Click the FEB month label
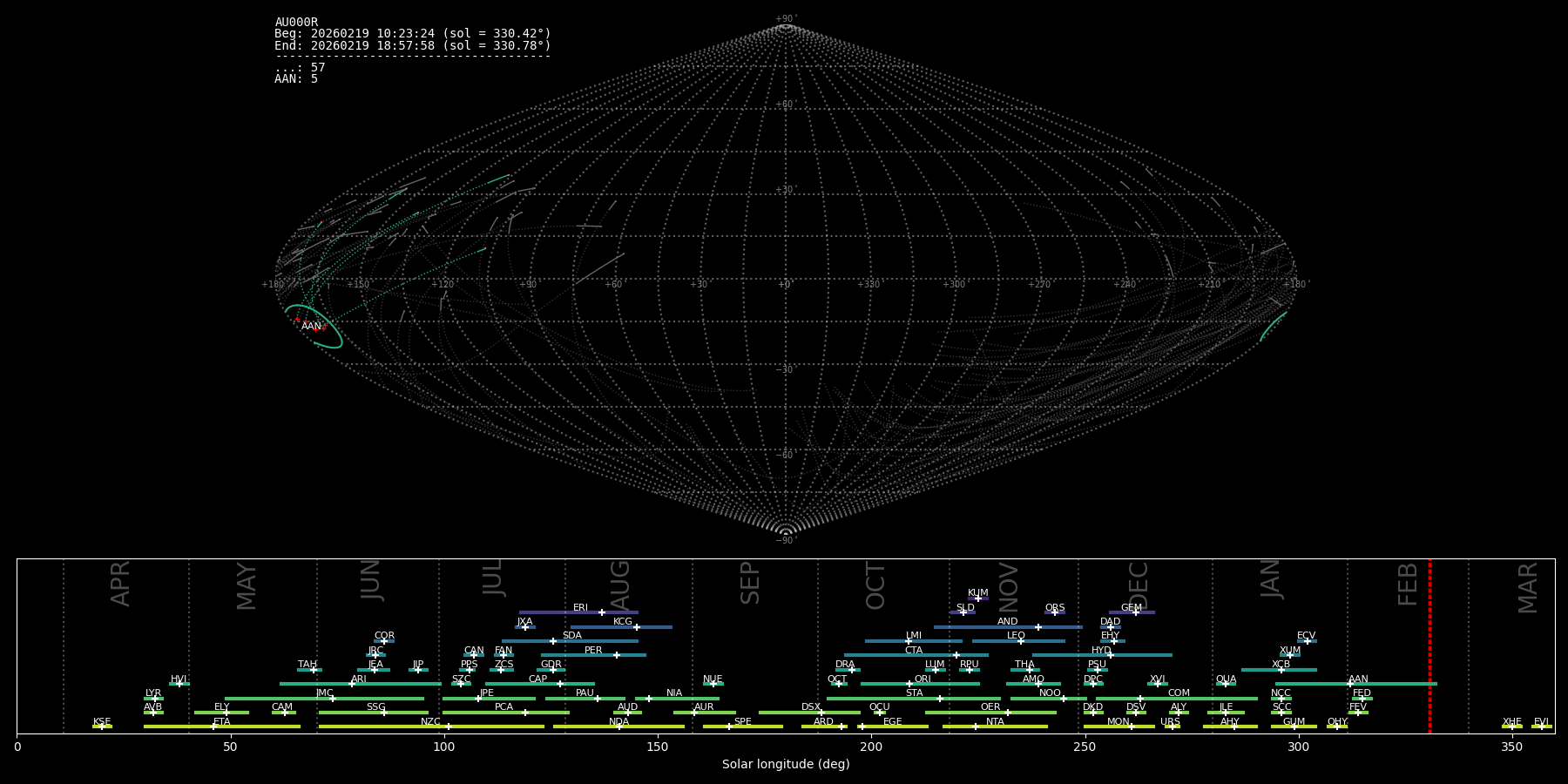The width and height of the screenshot is (1568, 784). tap(1408, 584)
